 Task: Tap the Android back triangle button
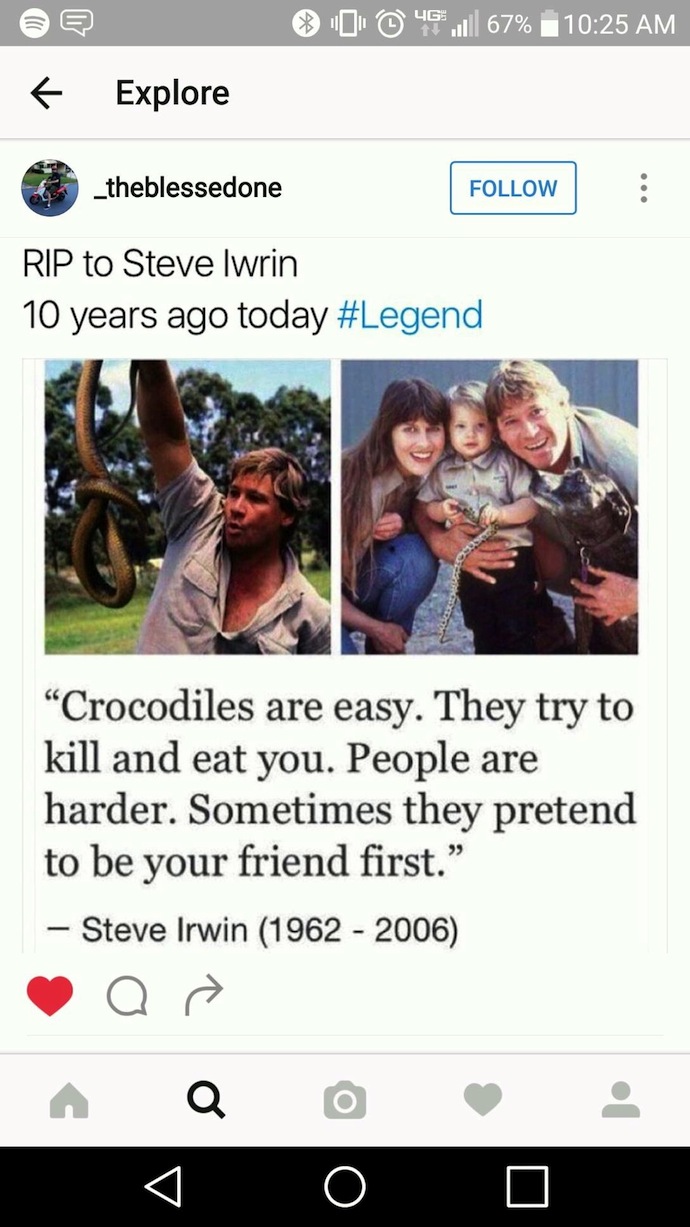pos(163,1187)
